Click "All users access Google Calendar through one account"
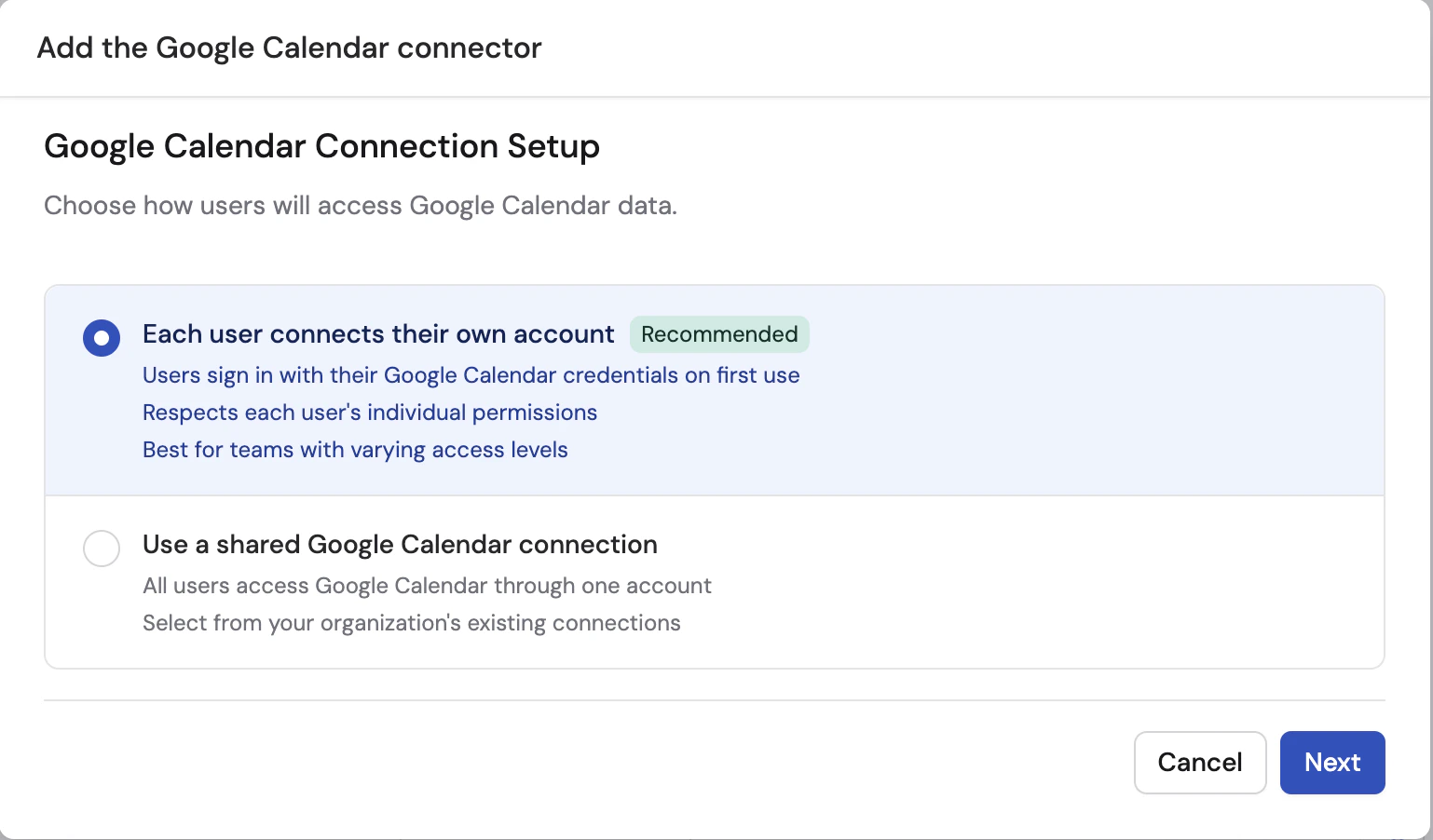This screenshot has width=1433, height=840. [427, 585]
